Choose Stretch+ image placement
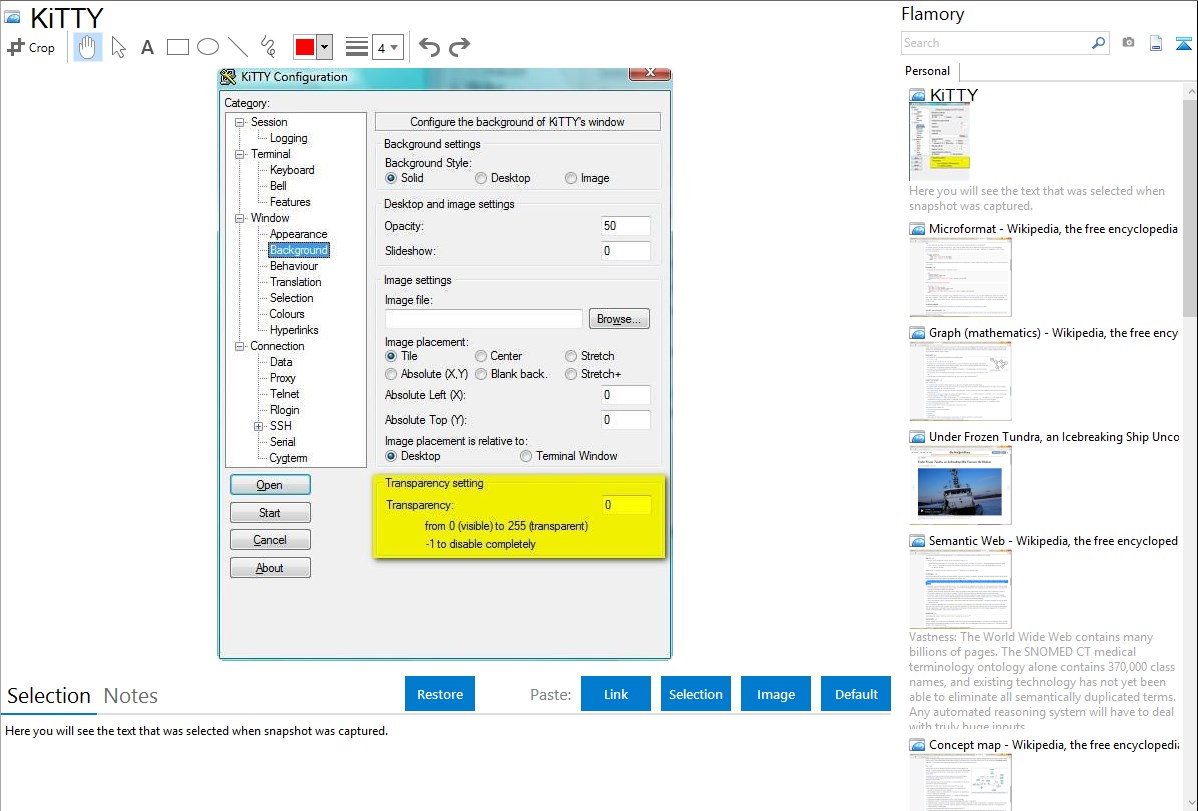The width and height of the screenshot is (1198, 811). pos(571,375)
